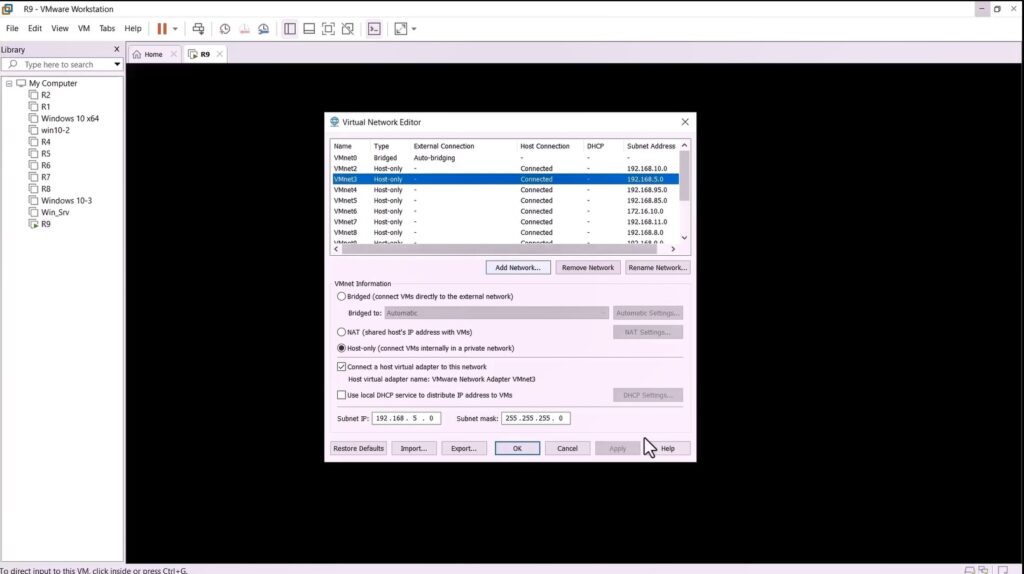Click the Pause VM toolbar icon

[x=162, y=29]
